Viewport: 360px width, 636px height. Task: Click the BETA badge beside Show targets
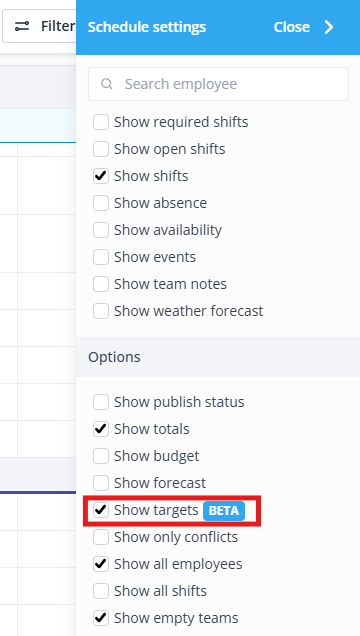[224, 511]
